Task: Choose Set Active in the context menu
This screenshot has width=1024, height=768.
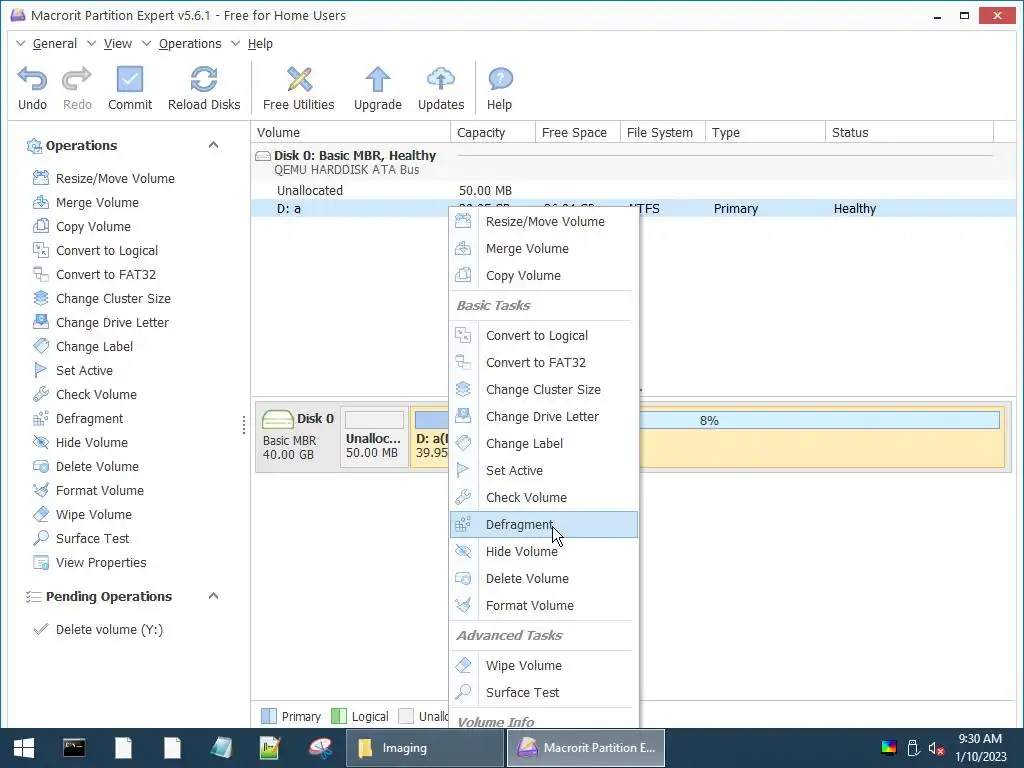Action: [543, 470]
